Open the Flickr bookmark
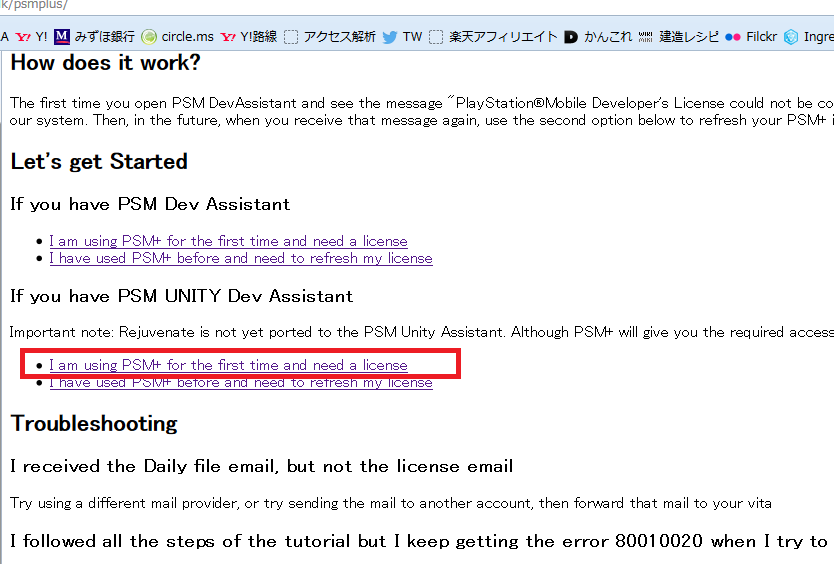The height and width of the screenshot is (564, 834). pyautogui.click(x=751, y=37)
